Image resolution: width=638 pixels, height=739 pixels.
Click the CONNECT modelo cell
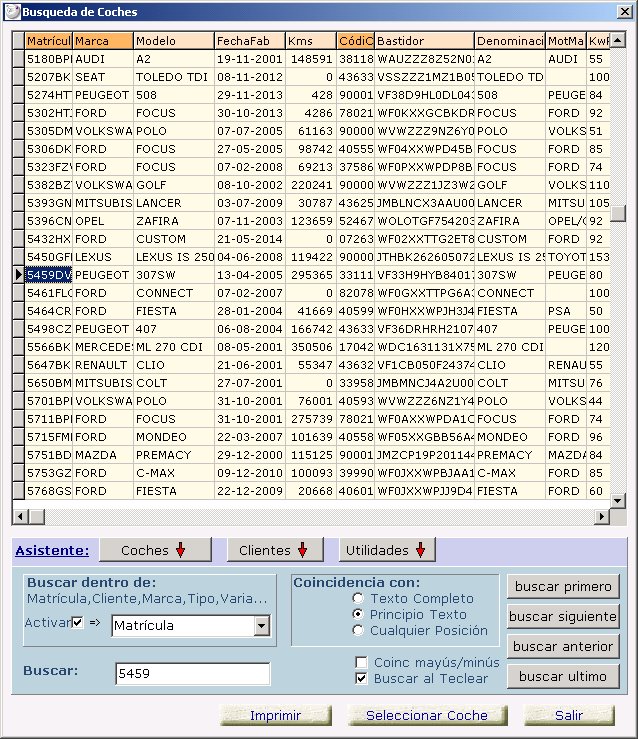174,293
